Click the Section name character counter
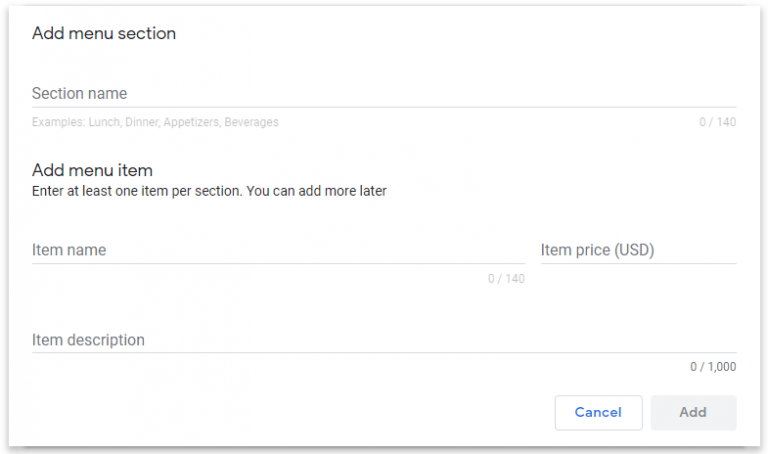 (717, 123)
